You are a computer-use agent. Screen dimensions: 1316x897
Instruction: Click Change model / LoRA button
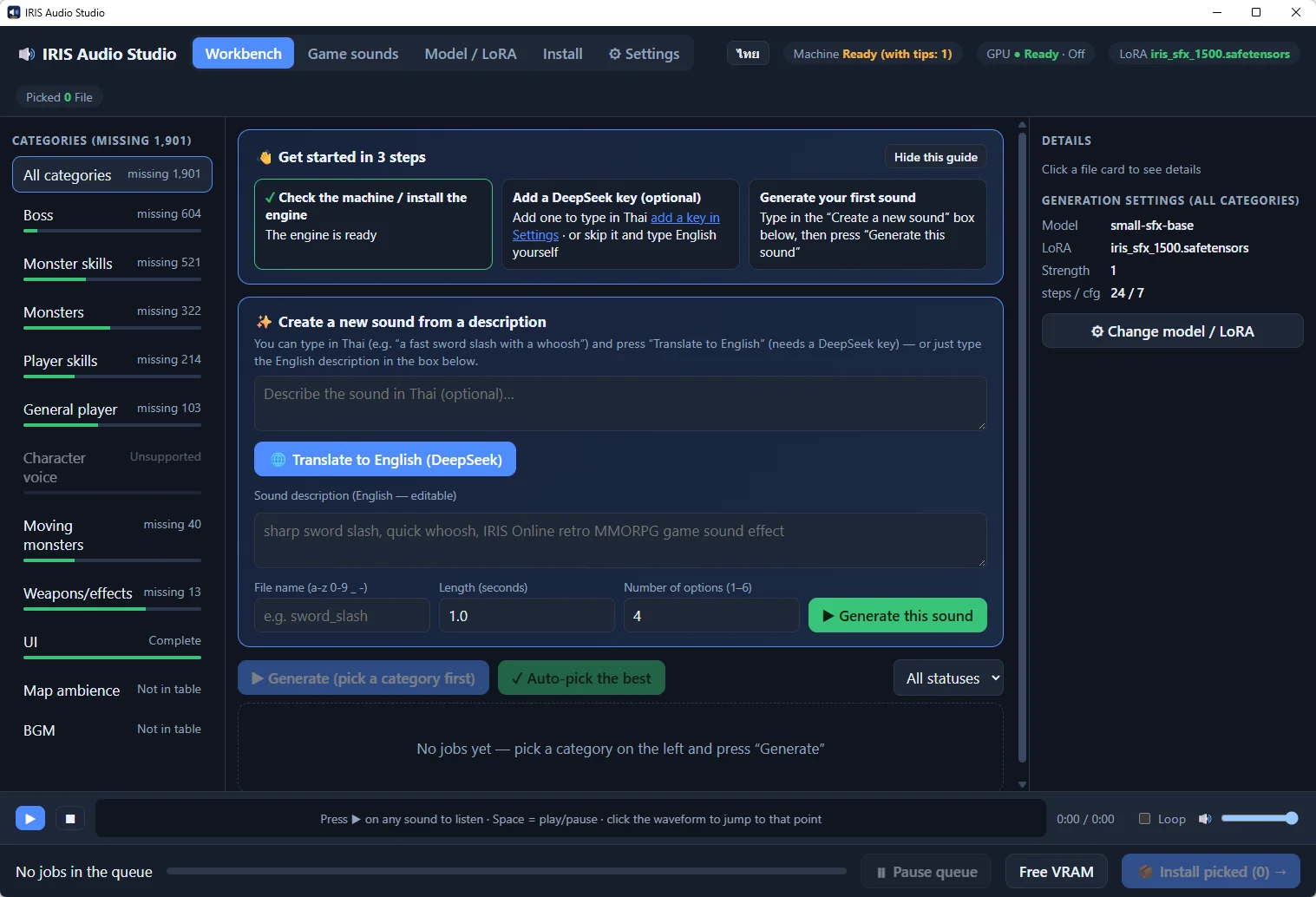coord(1172,331)
